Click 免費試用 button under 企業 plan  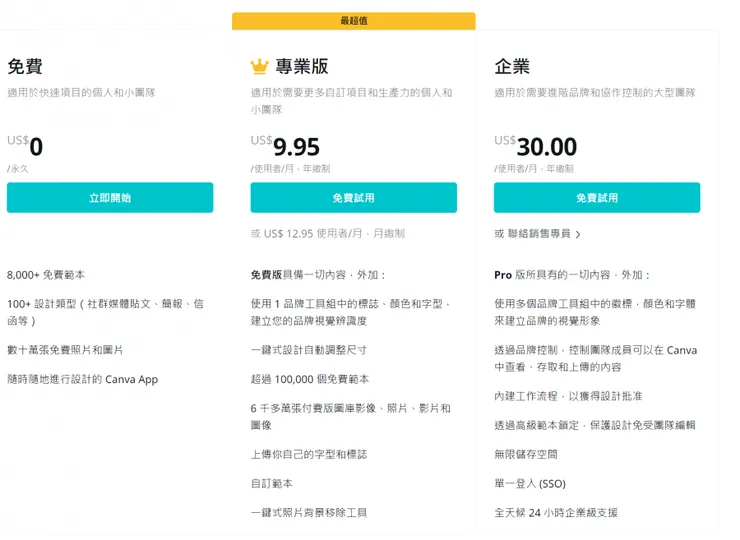(x=597, y=197)
